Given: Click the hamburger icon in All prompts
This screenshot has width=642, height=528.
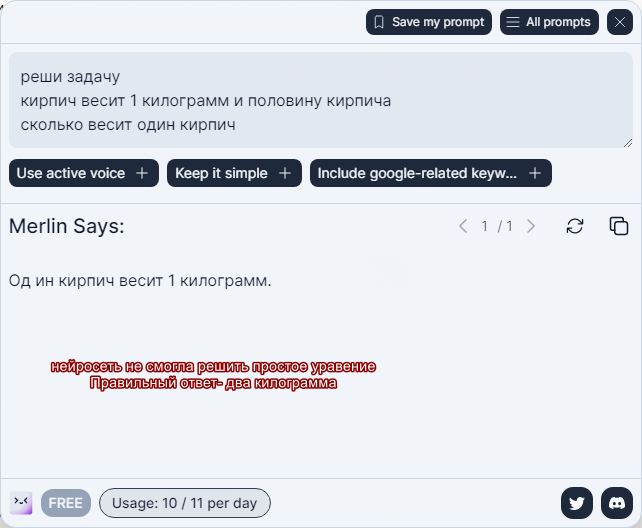Looking at the screenshot, I should tap(513, 22).
